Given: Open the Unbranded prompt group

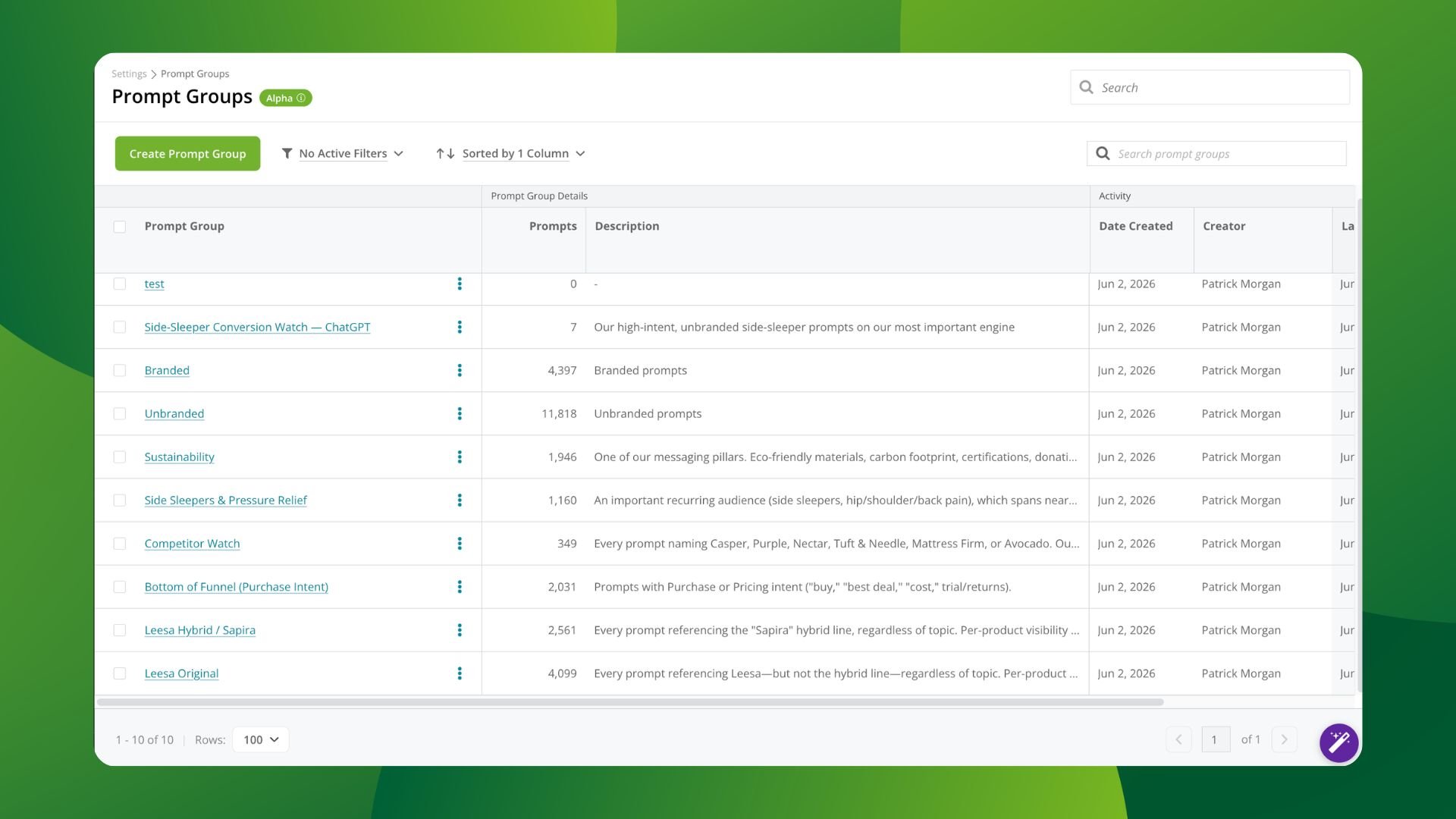Looking at the screenshot, I should [x=174, y=413].
